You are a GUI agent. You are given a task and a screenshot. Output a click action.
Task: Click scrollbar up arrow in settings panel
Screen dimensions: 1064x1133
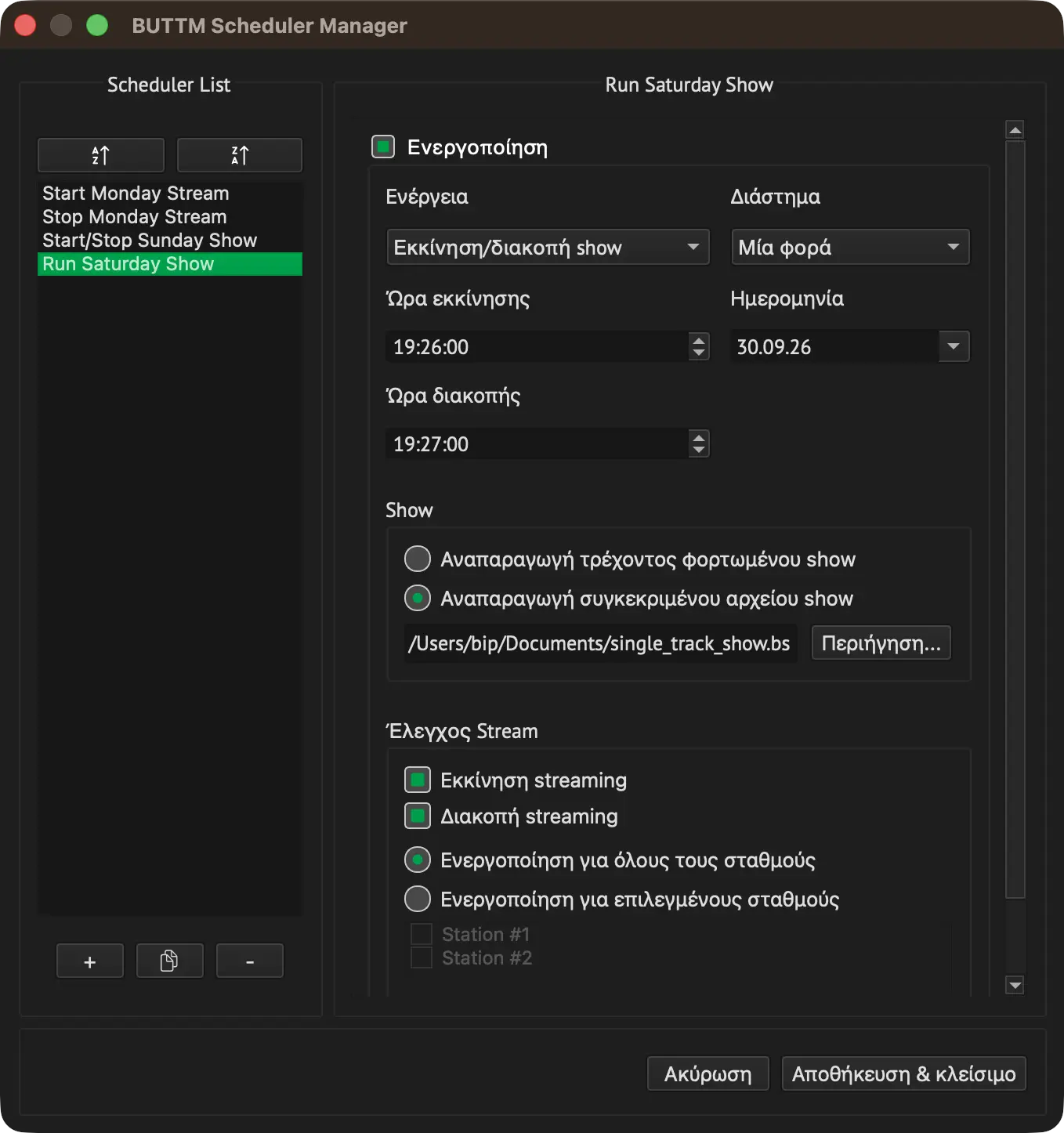[x=1015, y=130]
